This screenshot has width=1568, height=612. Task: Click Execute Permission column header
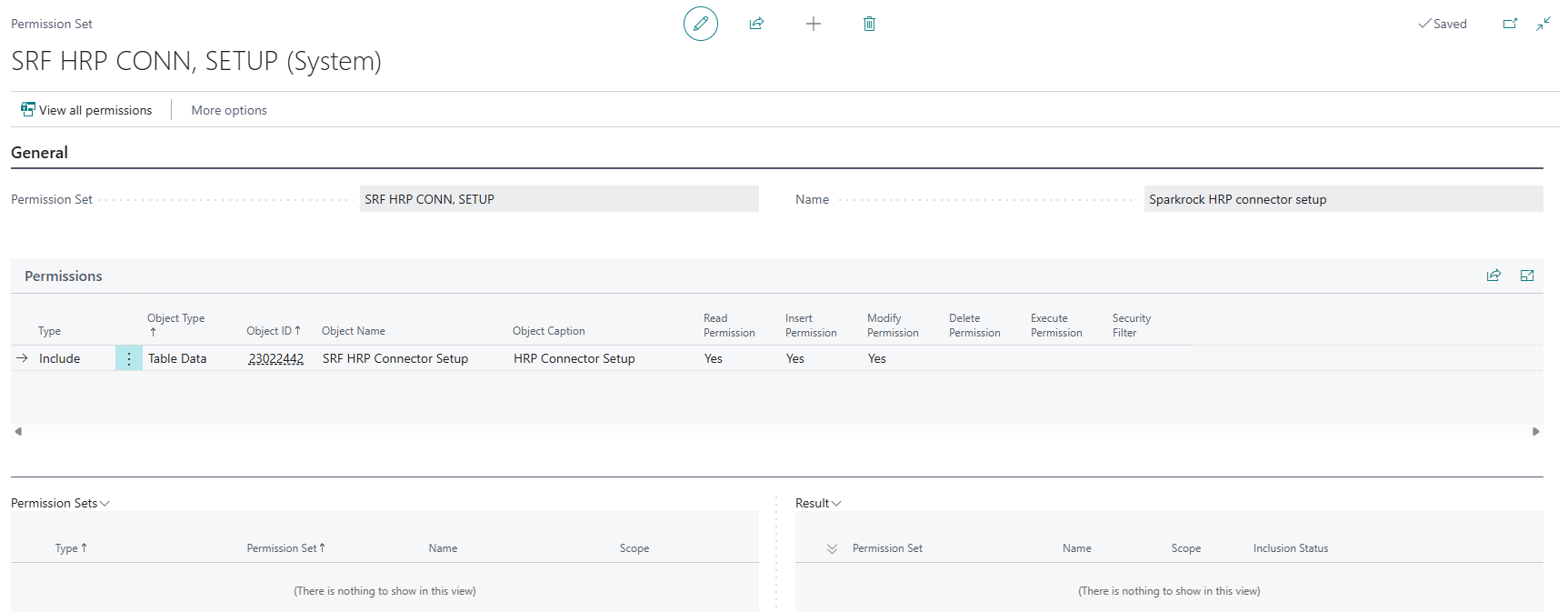[1056, 326]
